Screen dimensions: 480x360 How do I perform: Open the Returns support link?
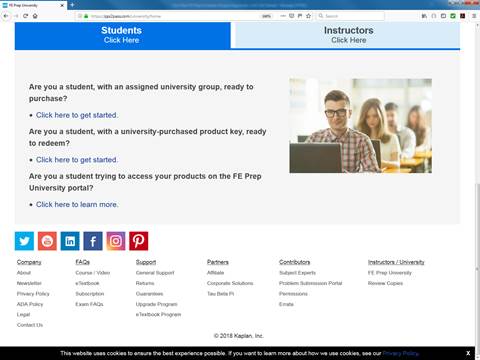tap(145, 283)
